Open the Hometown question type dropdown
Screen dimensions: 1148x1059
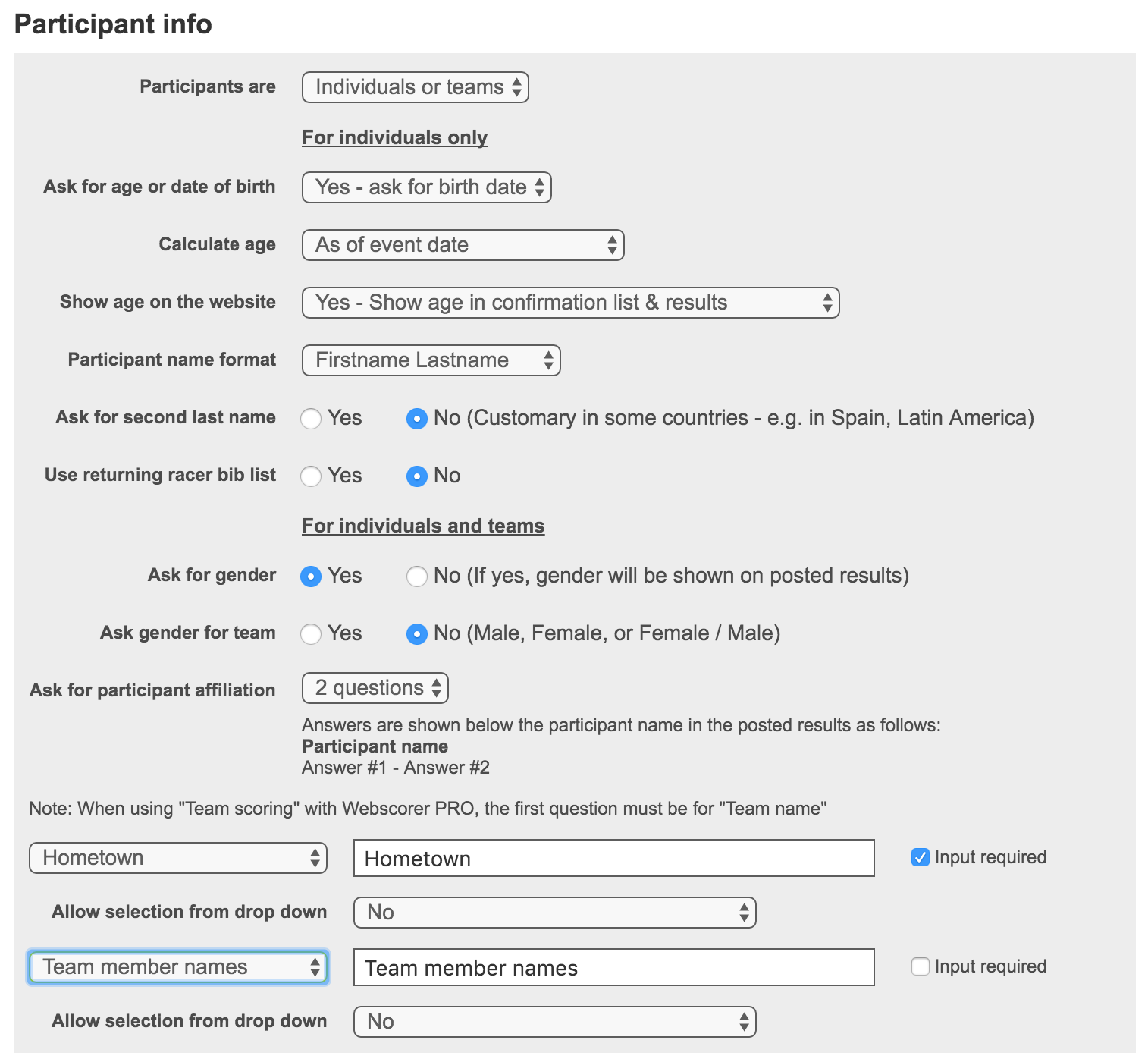pos(178,858)
